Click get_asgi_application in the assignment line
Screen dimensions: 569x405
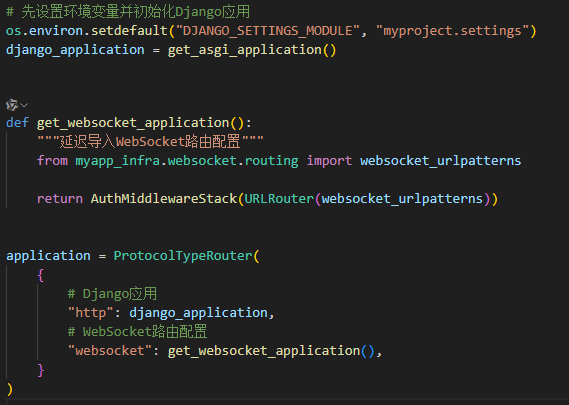(245, 50)
